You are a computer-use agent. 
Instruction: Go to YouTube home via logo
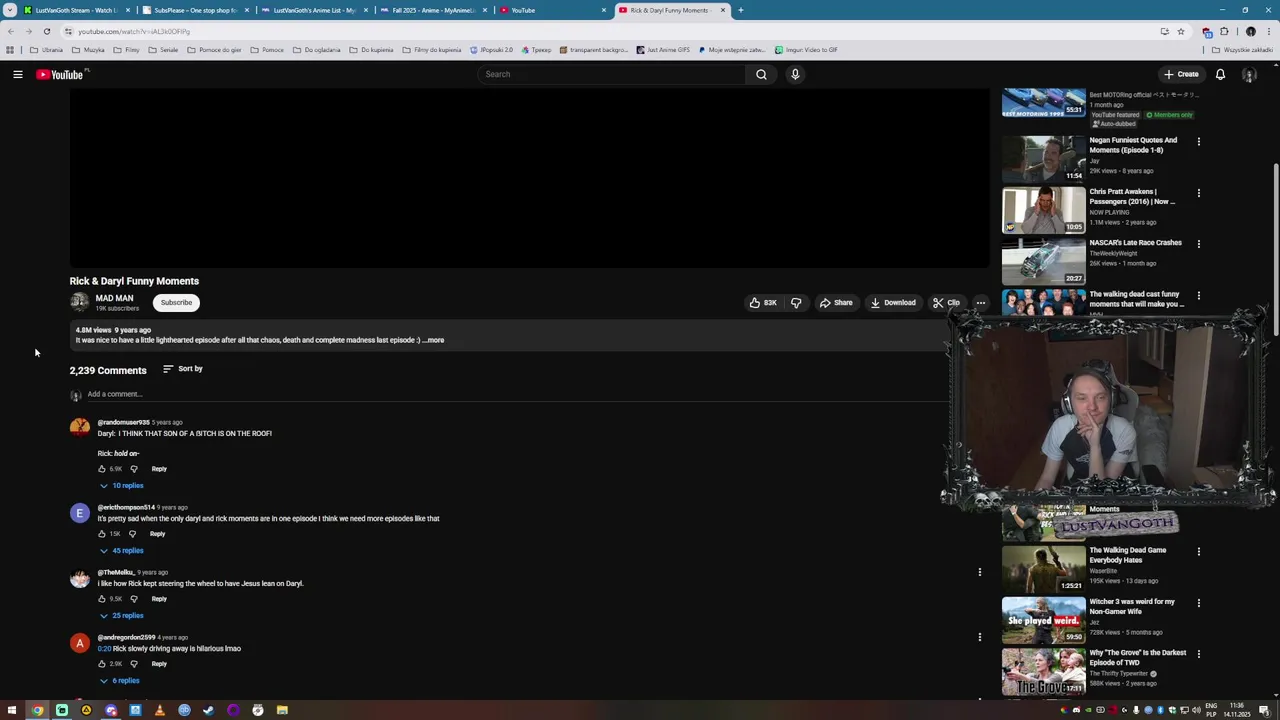[x=62, y=74]
